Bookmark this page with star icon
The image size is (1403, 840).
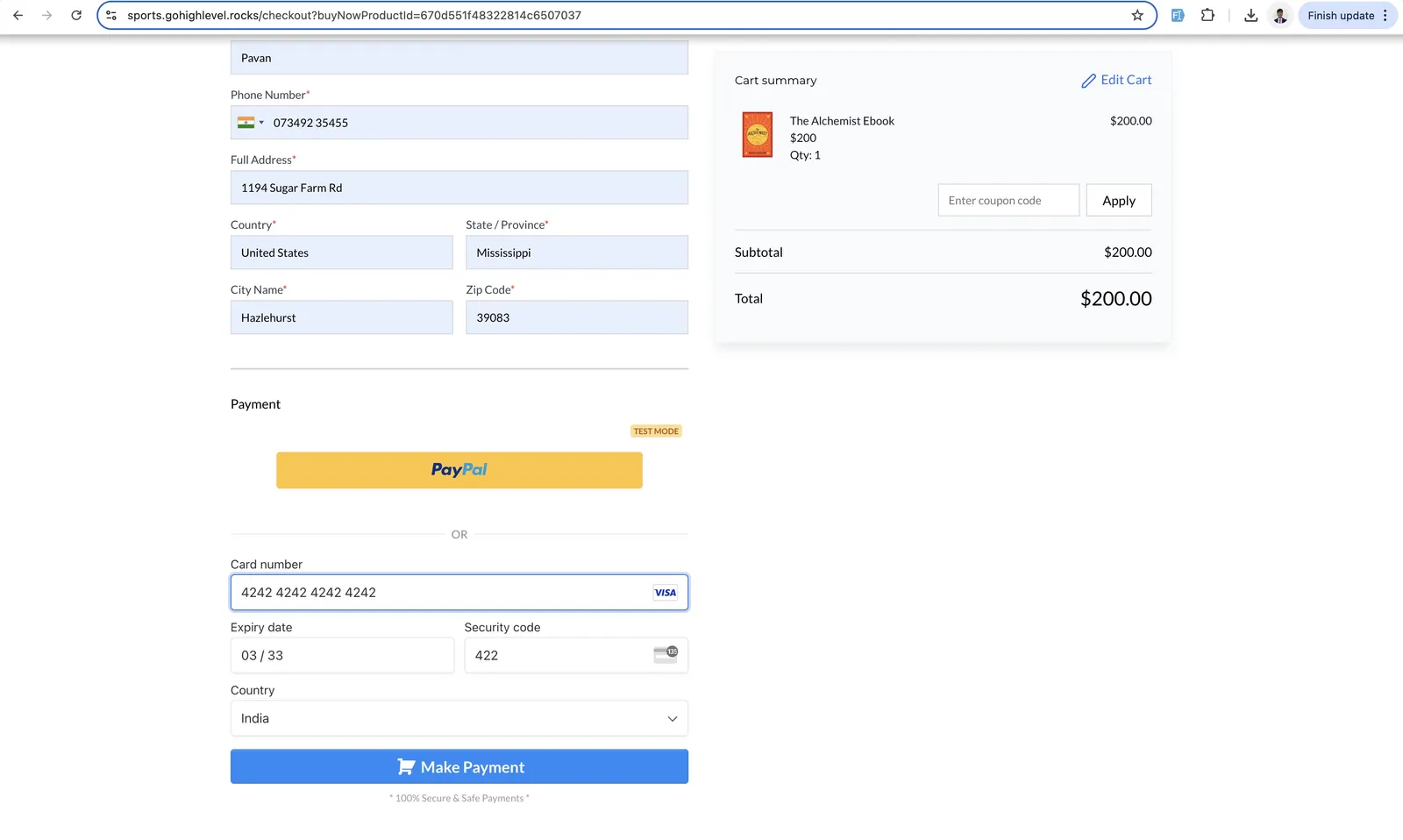click(x=1137, y=15)
